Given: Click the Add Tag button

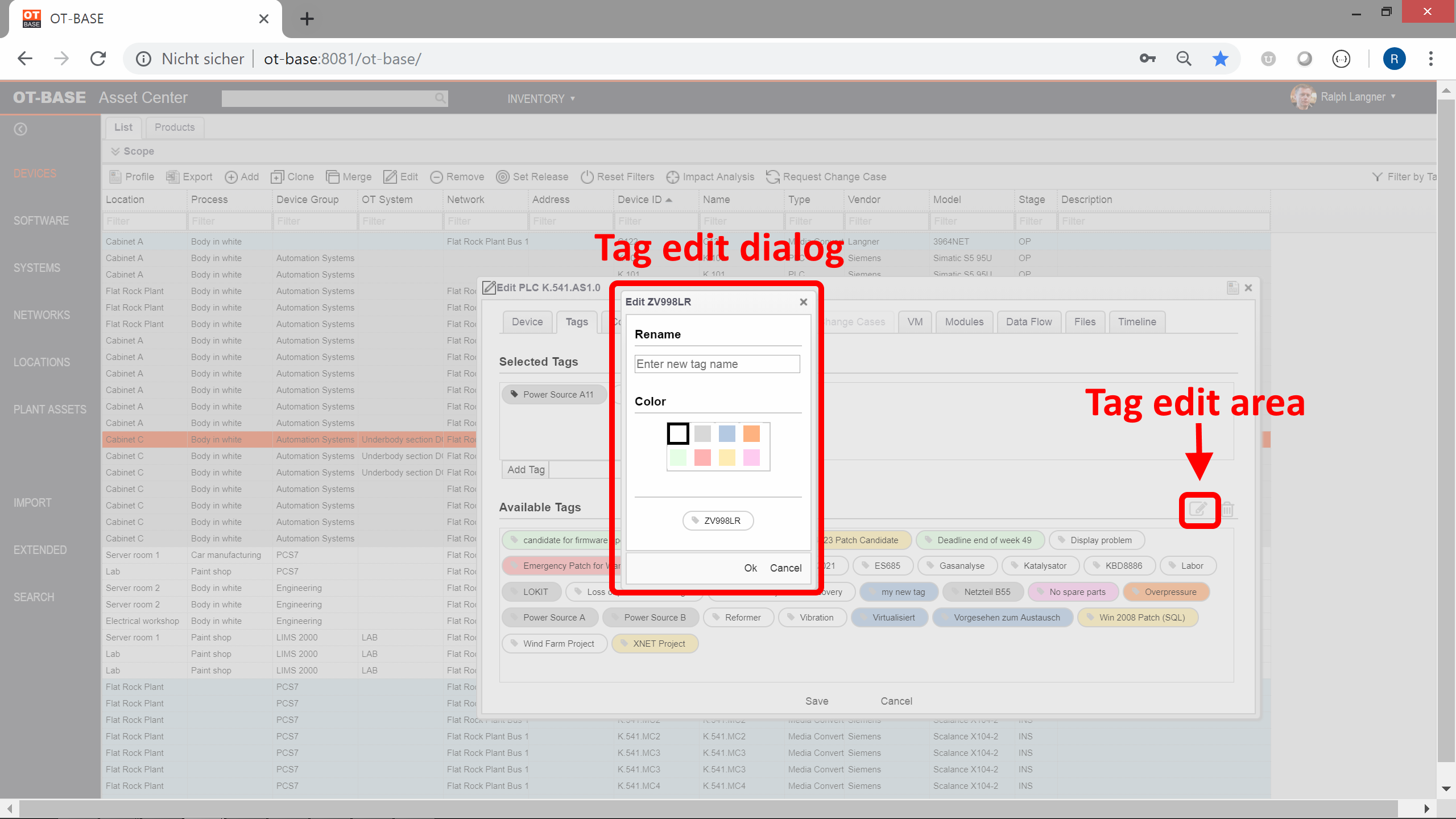Looking at the screenshot, I should pyautogui.click(x=526, y=470).
